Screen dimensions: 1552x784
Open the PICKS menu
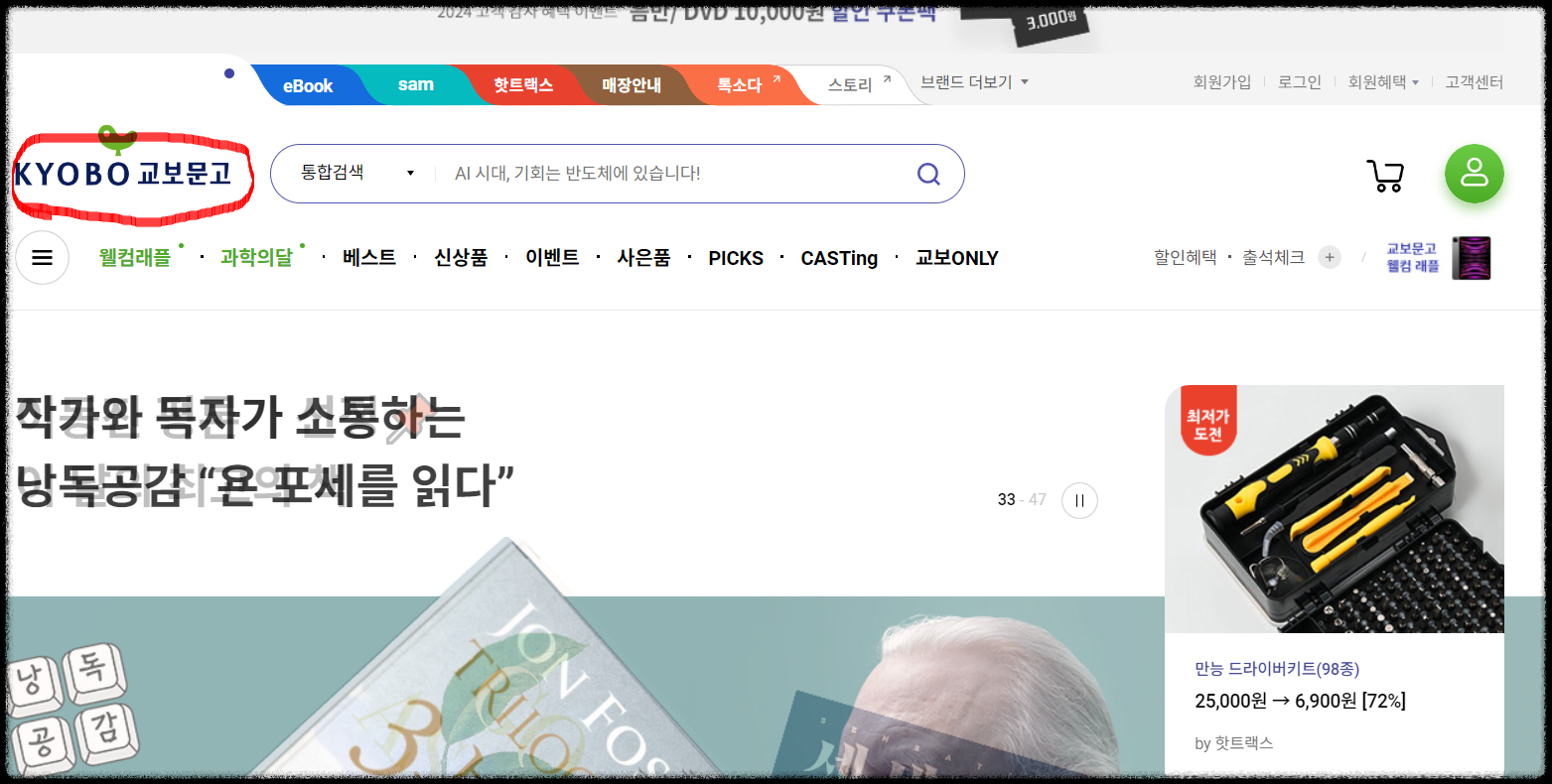pos(736,258)
